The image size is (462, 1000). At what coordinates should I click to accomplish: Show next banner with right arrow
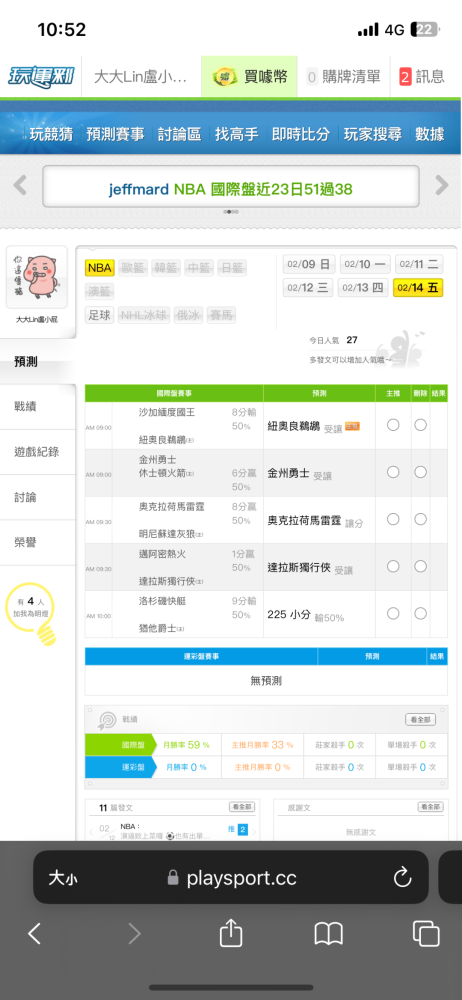pyautogui.click(x=442, y=186)
